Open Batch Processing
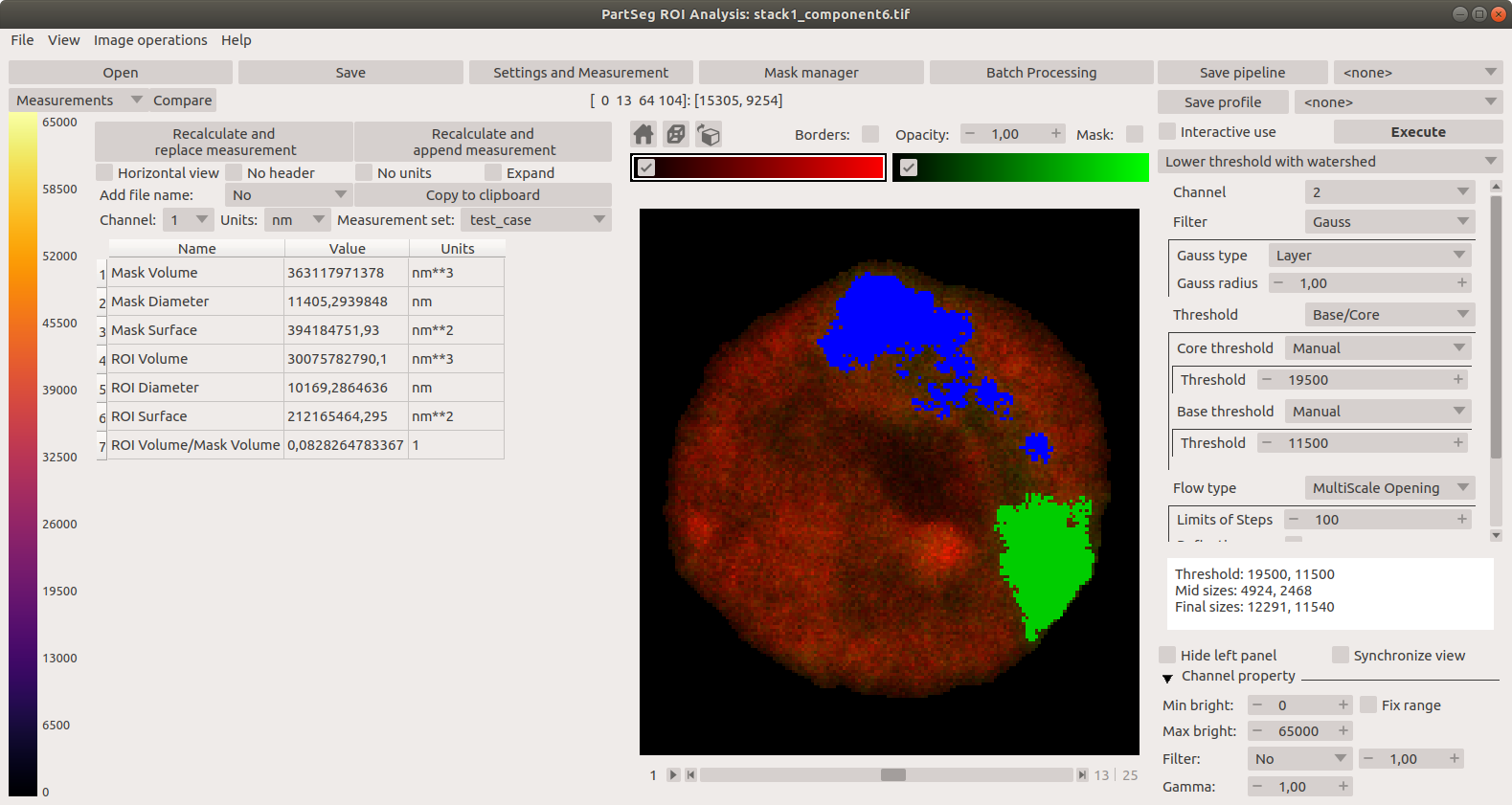Screen dimensions: 1512x805 [x=1041, y=72]
